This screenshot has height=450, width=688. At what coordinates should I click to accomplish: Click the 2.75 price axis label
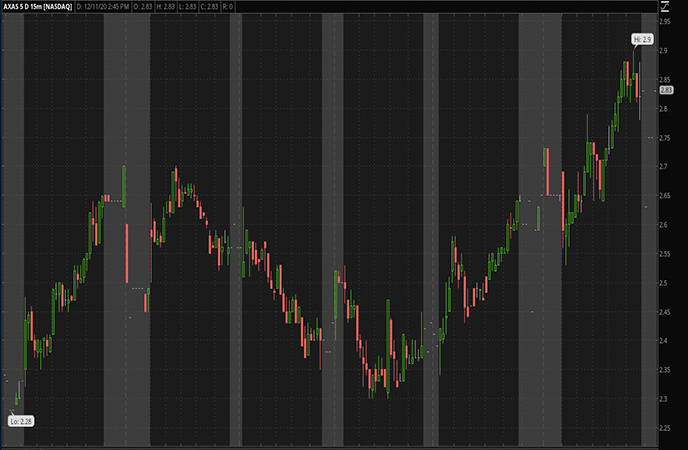665,138
